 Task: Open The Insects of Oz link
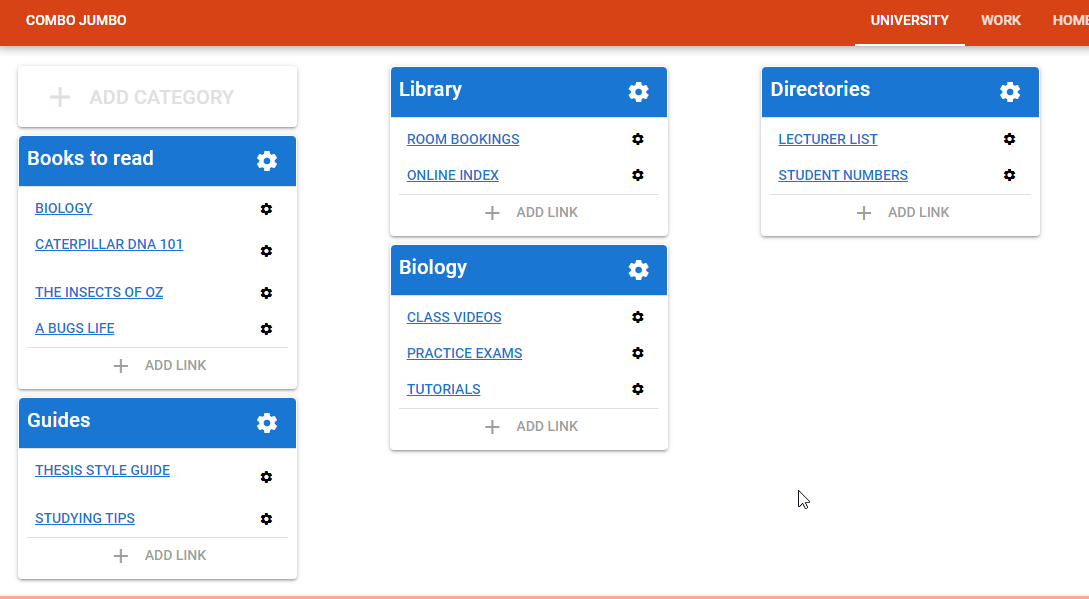tap(99, 293)
